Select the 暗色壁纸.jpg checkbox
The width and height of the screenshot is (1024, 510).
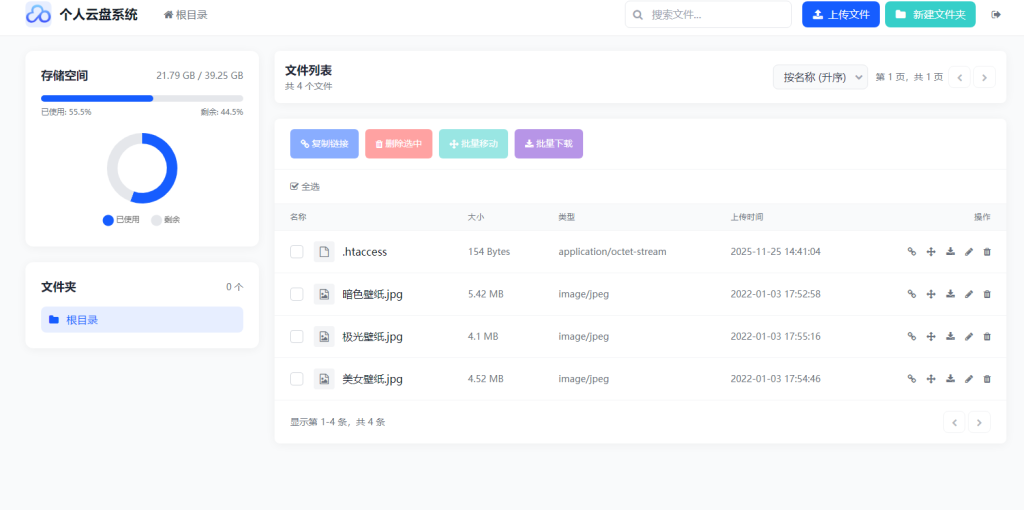pos(297,294)
